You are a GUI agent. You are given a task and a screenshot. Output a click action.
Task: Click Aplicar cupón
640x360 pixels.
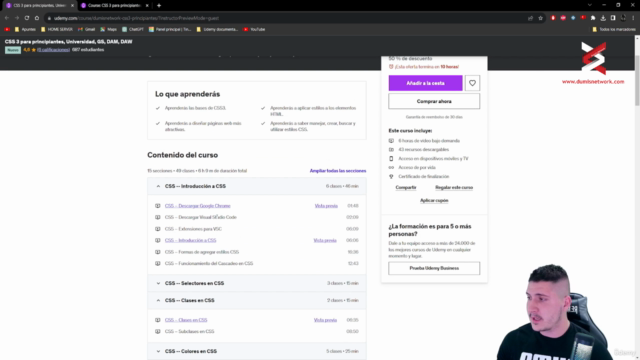(434, 200)
